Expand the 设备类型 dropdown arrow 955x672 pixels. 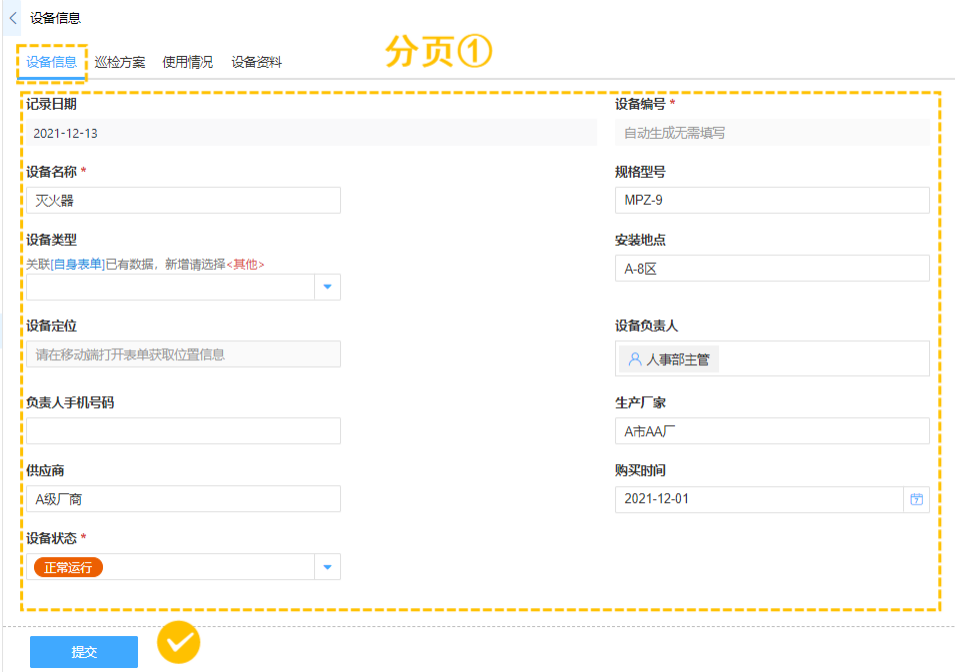[327, 288]
